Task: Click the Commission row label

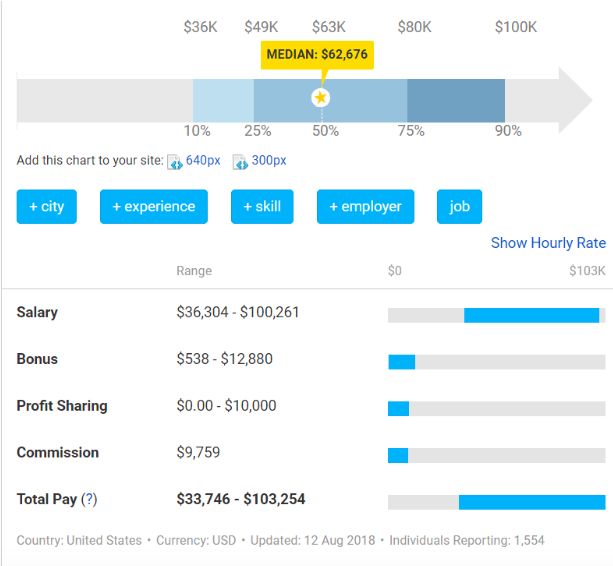Action: coord(57,452)
